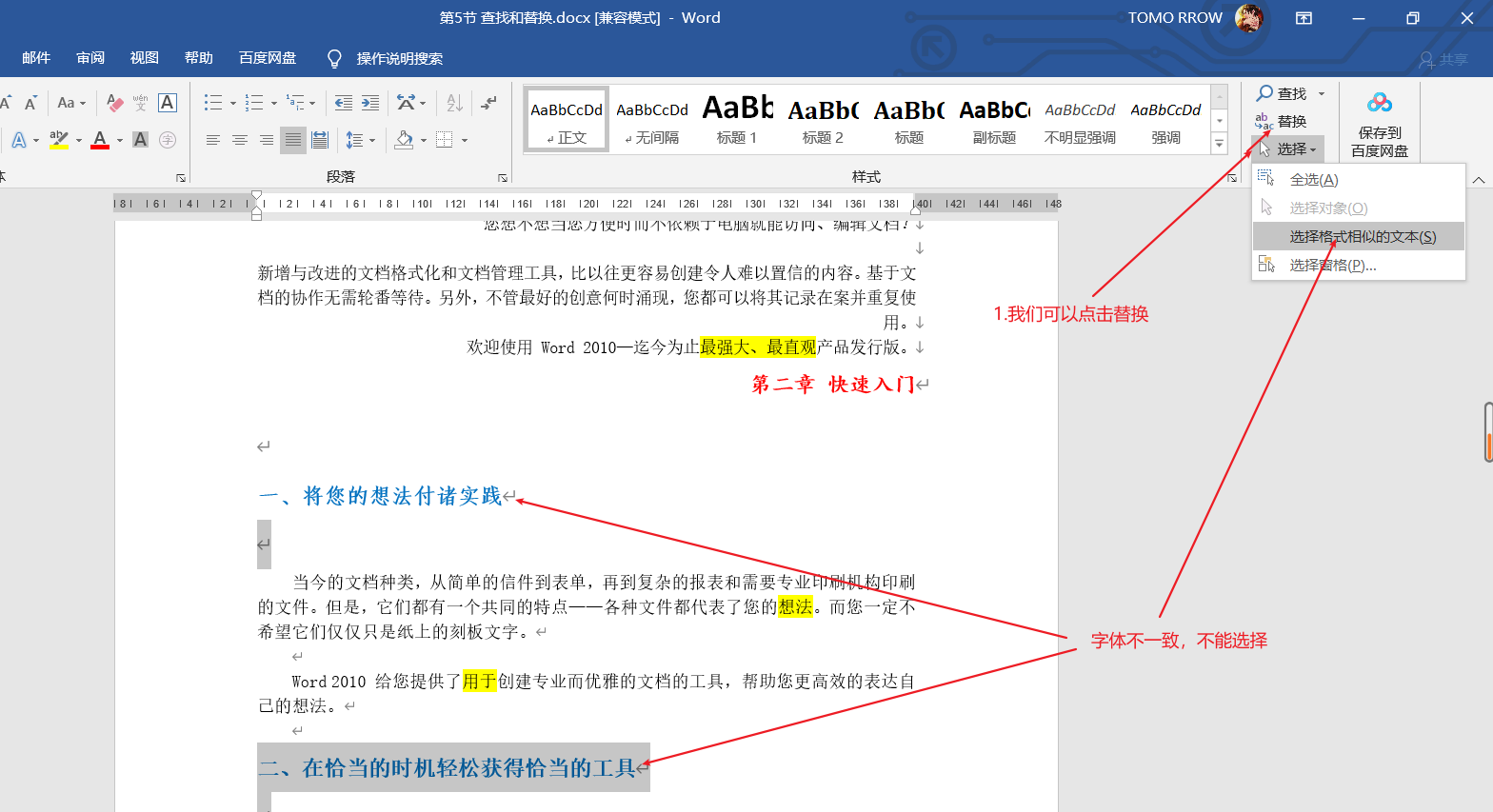Align text left
1493x812 pixels.
click(213, 140)
